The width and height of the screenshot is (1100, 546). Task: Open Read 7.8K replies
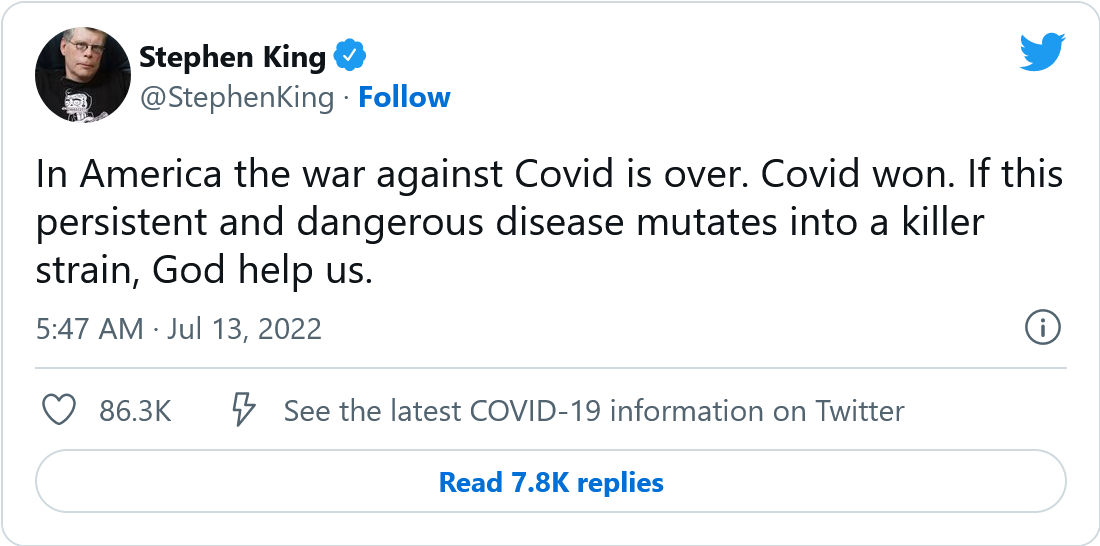[551, 483]
